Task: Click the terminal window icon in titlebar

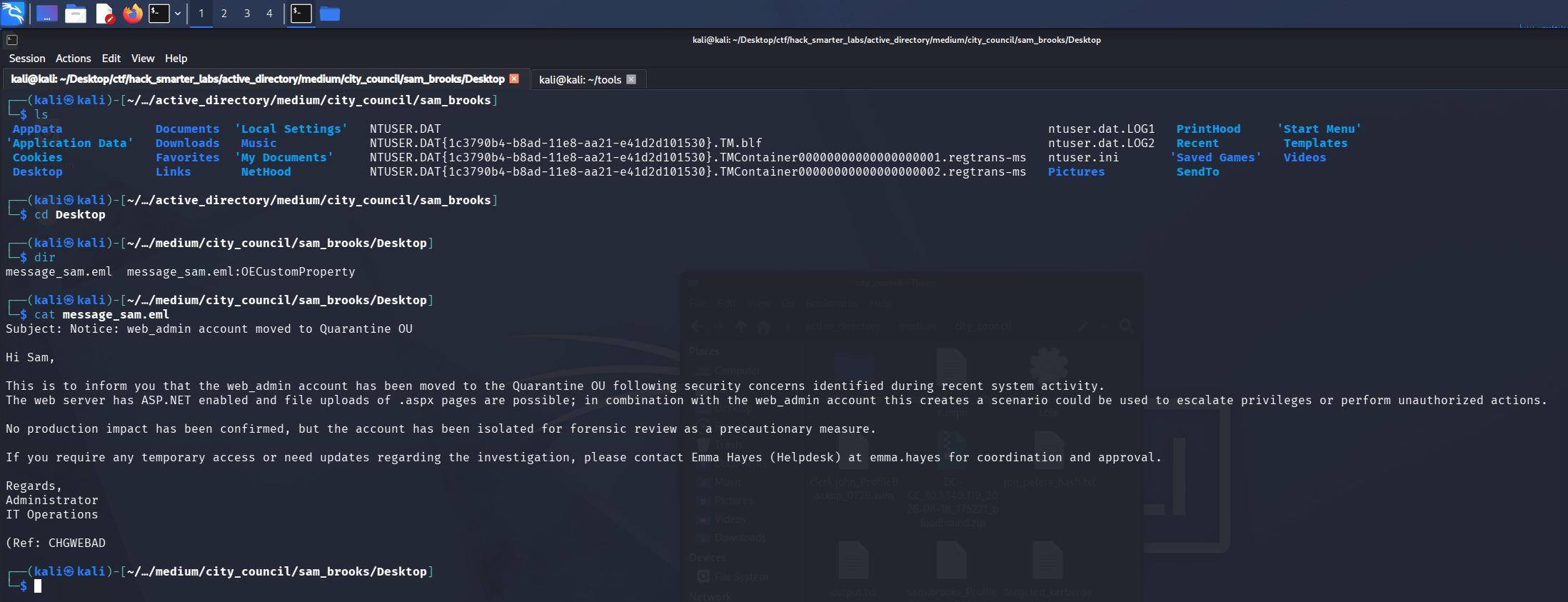Action: [12, 40]
